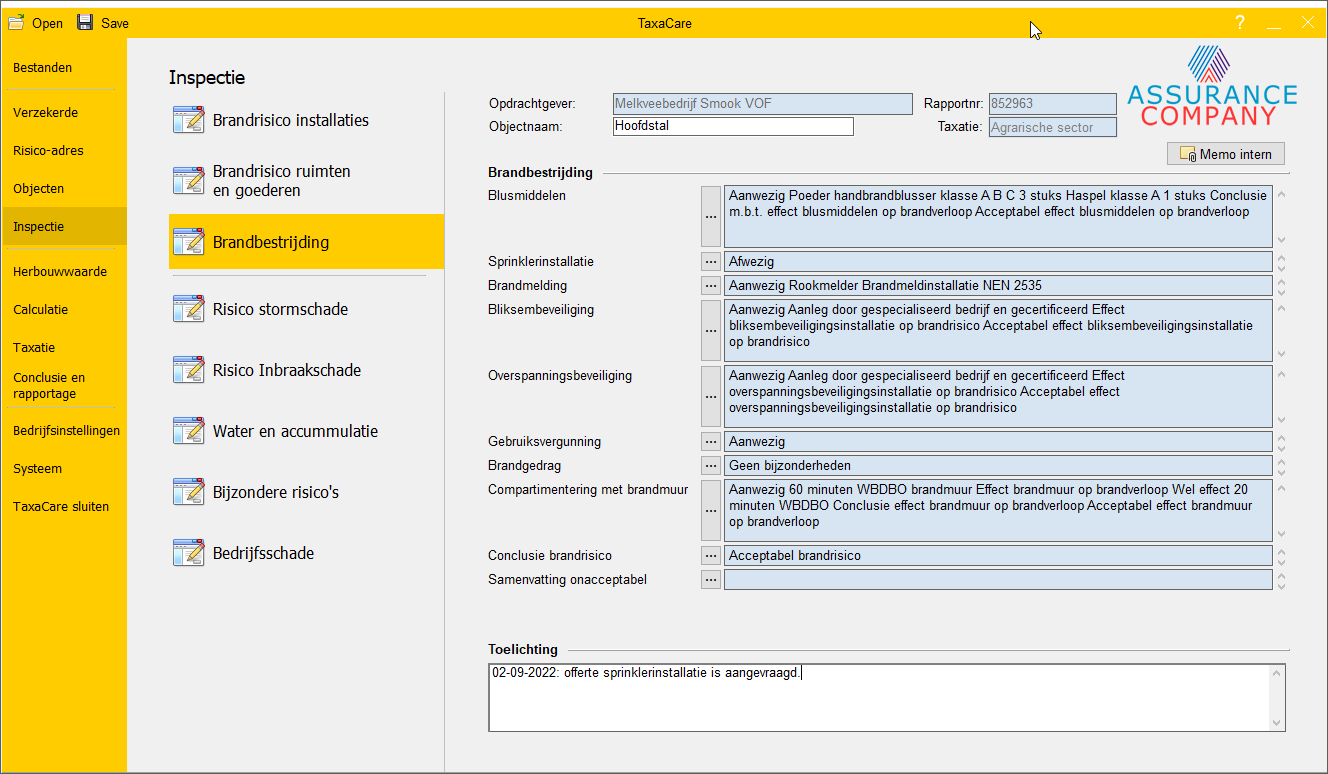Image resolution: width=1328 pixels, height=774 pixels.
Task: Click the Bedrijfsschade form icon
Action: 188,553
